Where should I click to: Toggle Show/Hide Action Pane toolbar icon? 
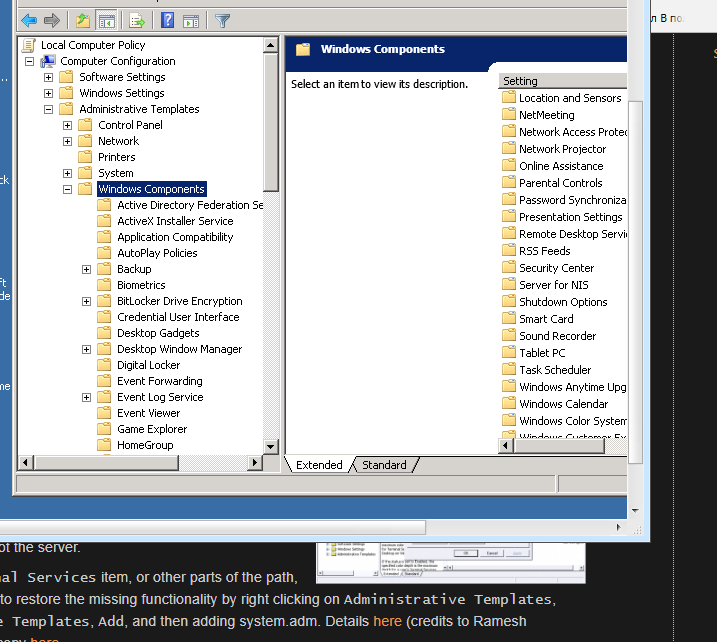pos(191,21)
